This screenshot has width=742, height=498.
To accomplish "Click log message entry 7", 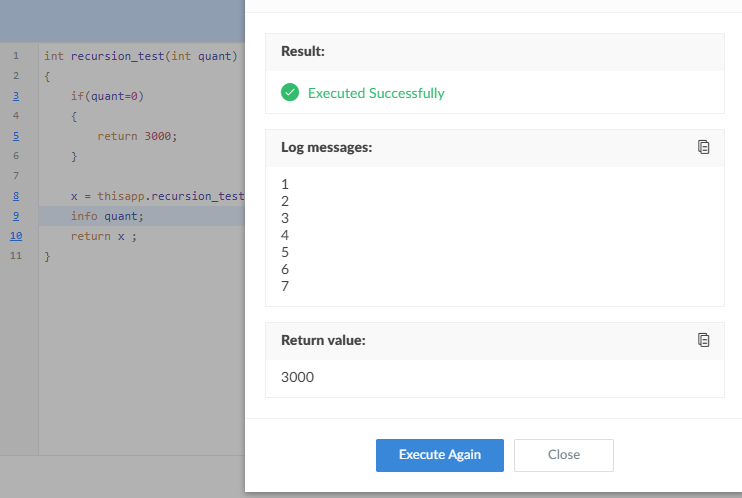I will (x=285, y=286).
